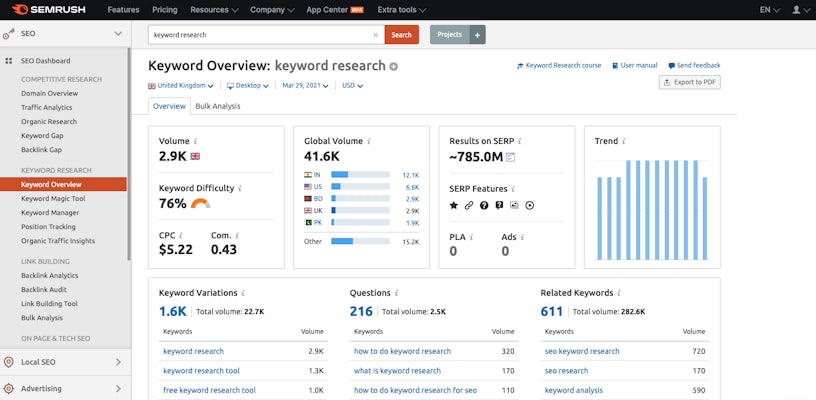Click the Semrush logo

point(50,9)
